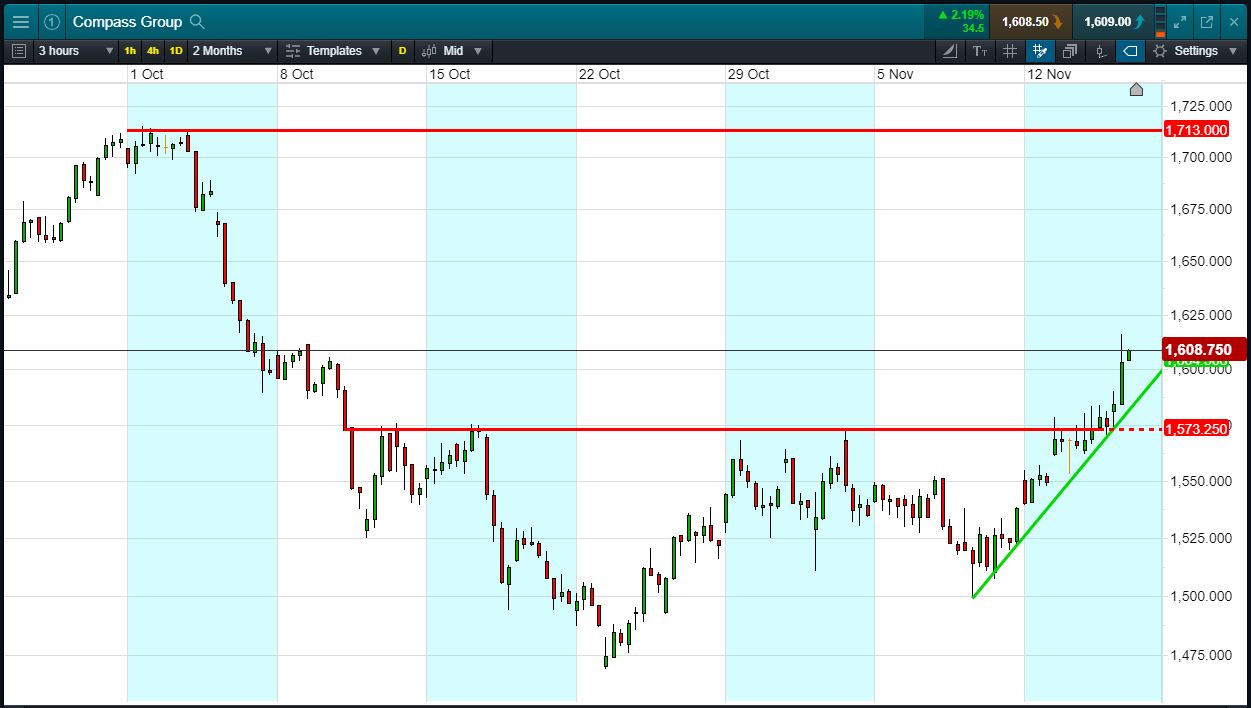Click the 1,609.00 buy price button
1251x708 pixels.
point(1113,21)
